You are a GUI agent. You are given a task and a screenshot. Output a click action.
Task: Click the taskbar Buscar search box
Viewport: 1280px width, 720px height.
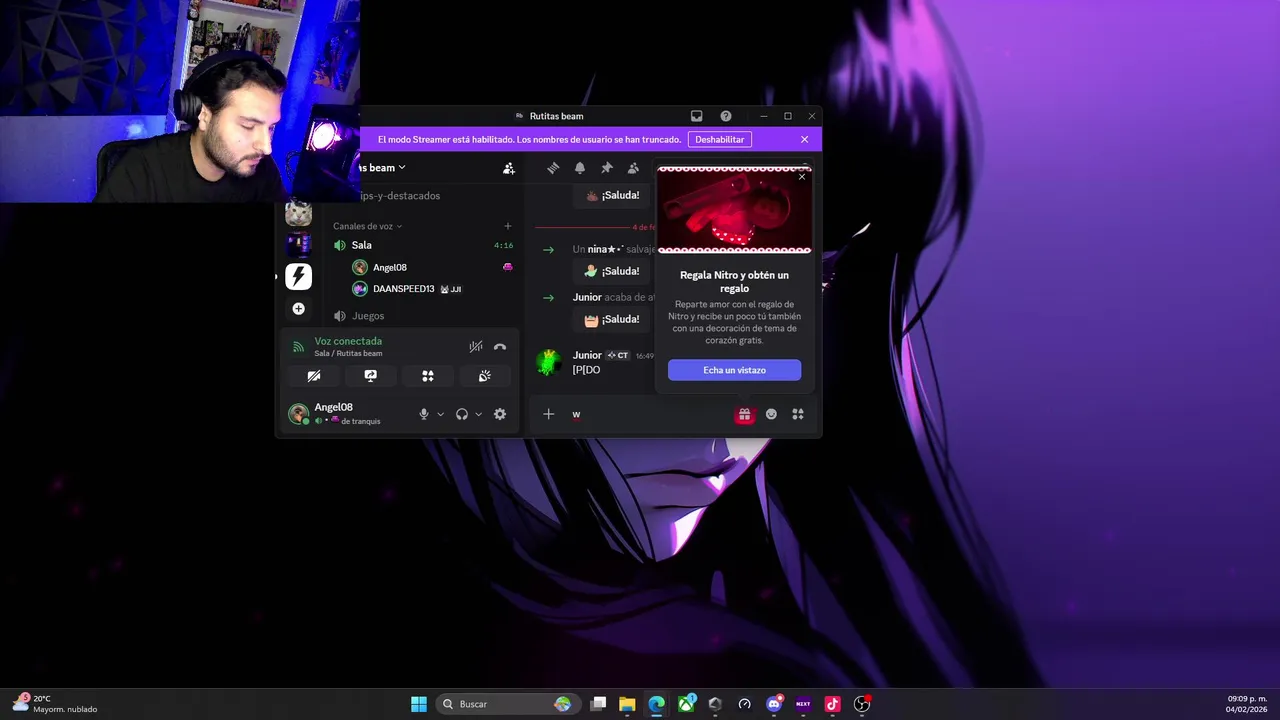[507, 704]
